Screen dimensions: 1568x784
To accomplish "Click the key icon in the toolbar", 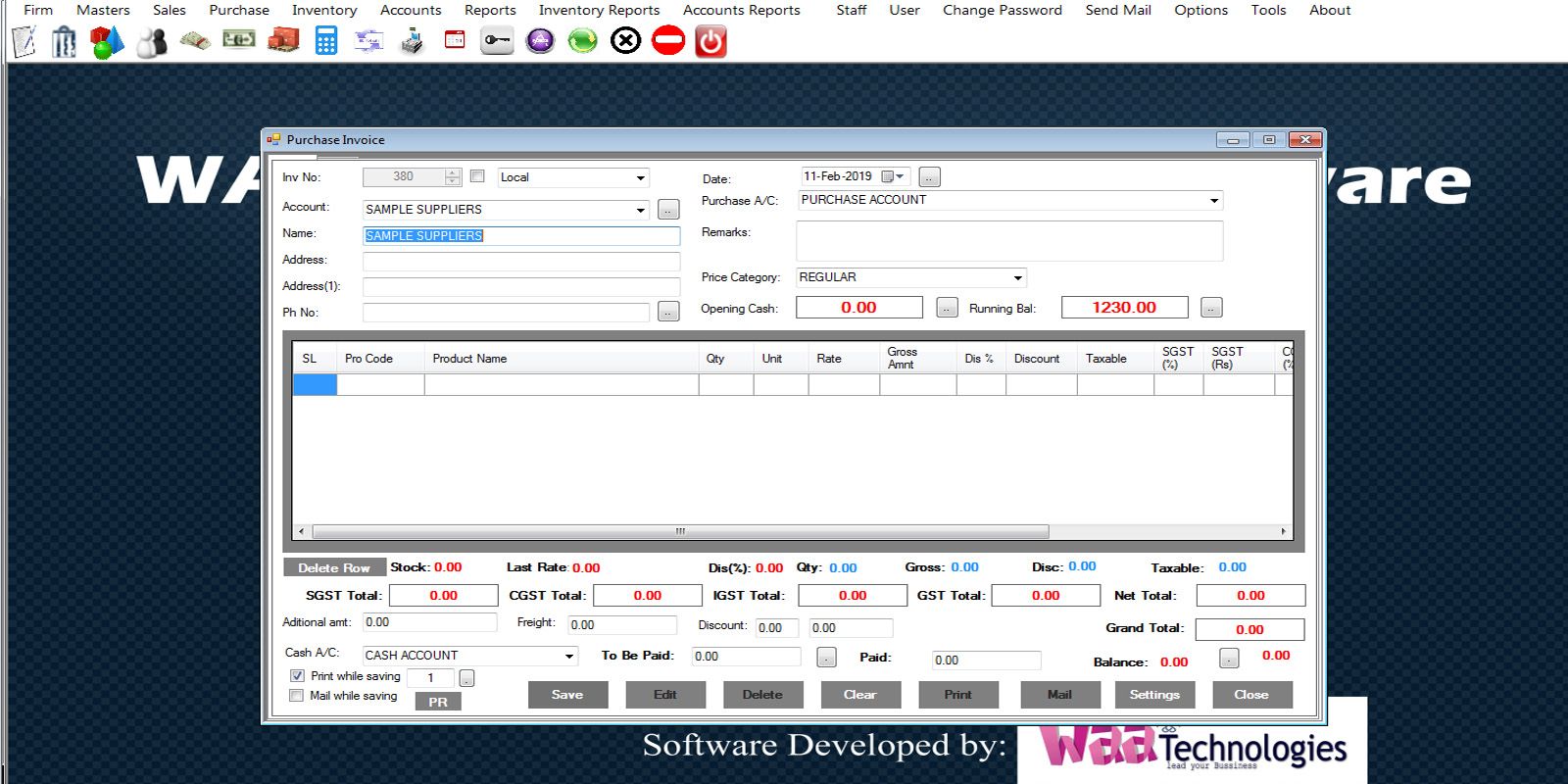I will click(x=497, y=41).
